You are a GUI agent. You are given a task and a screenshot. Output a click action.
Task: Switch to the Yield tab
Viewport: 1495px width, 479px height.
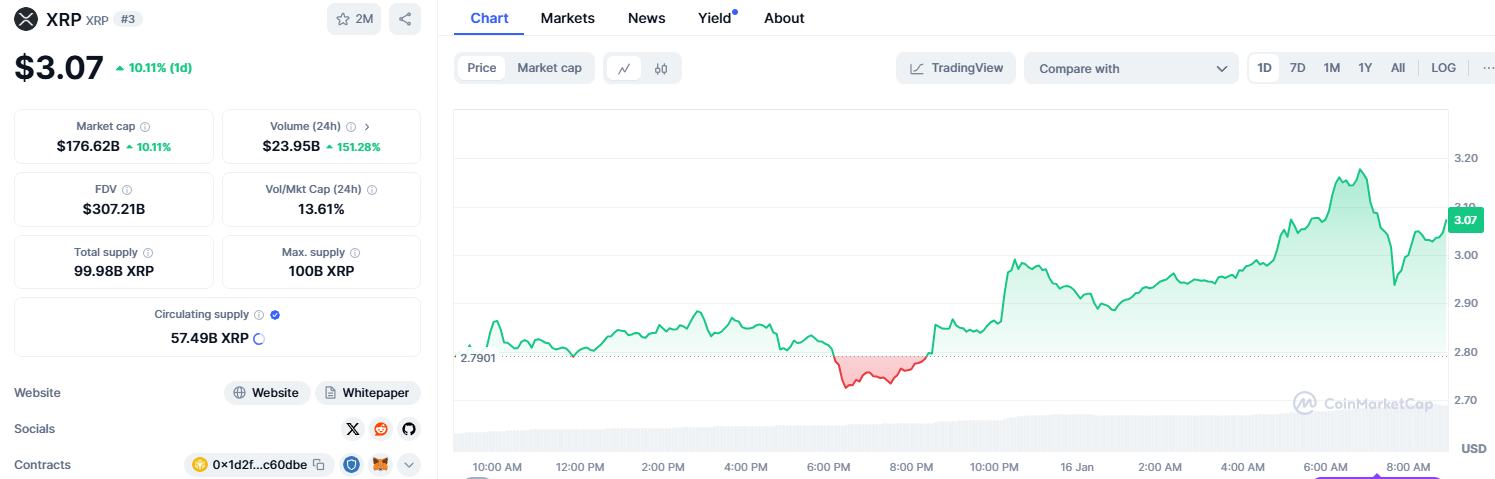click(717, 18)
